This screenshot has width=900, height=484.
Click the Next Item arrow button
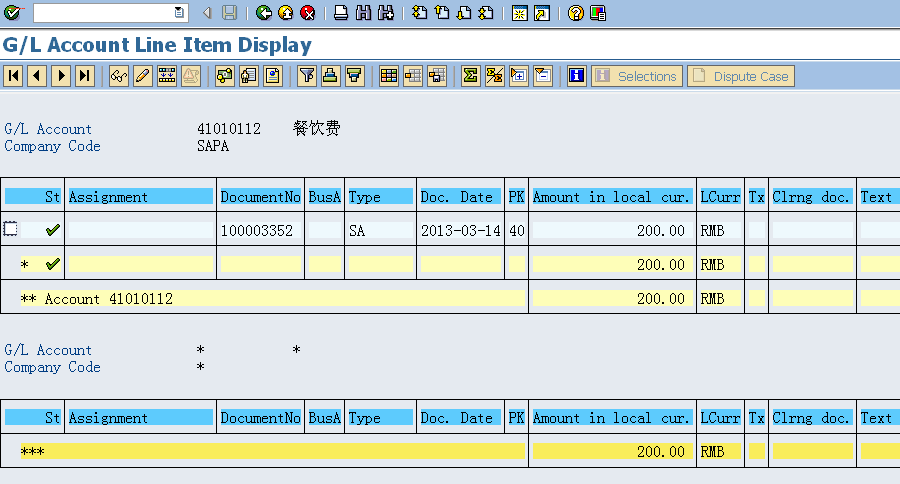[61, 76]
